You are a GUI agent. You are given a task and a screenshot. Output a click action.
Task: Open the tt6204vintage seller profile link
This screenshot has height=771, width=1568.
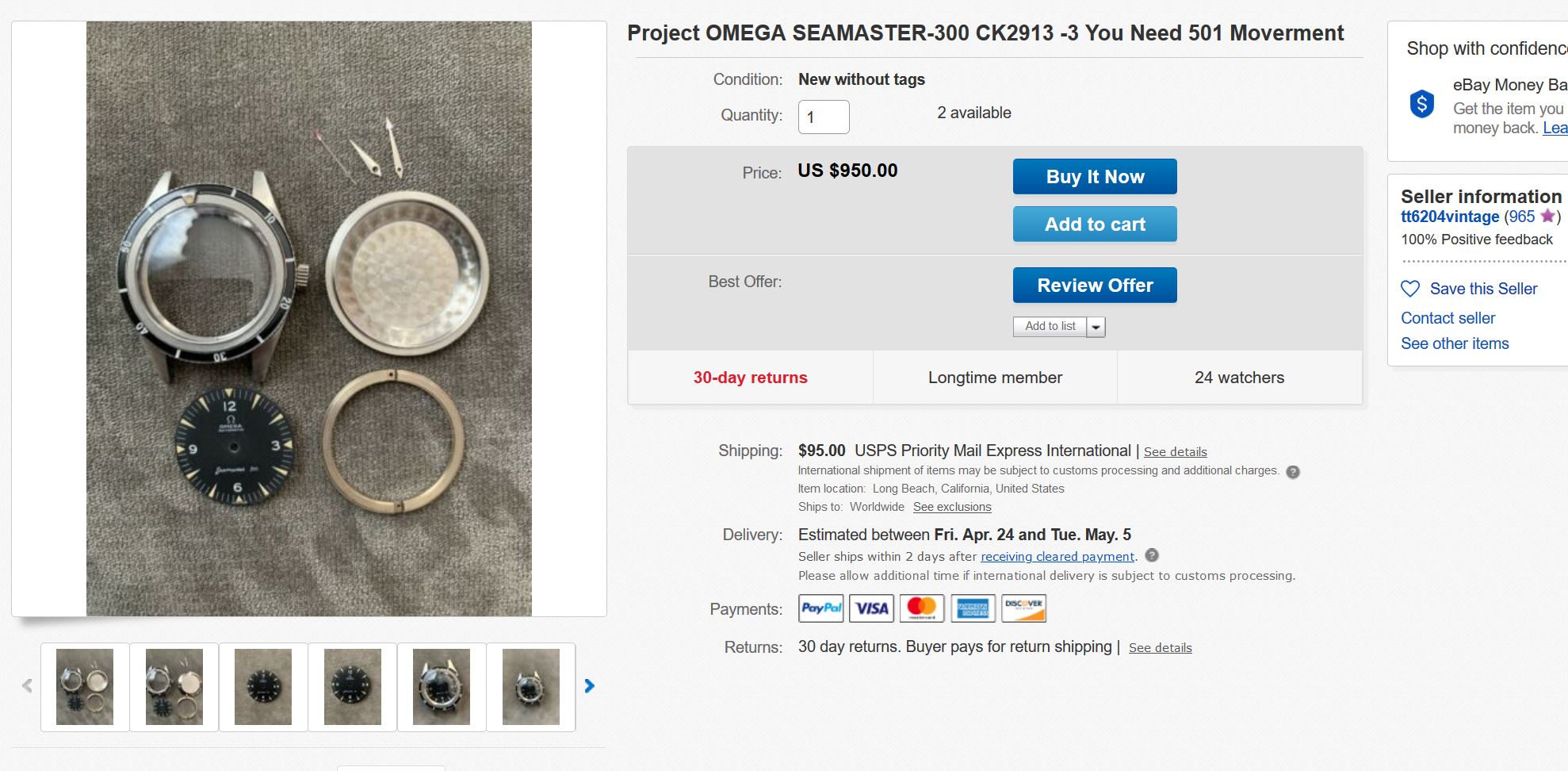(1449, 217)
